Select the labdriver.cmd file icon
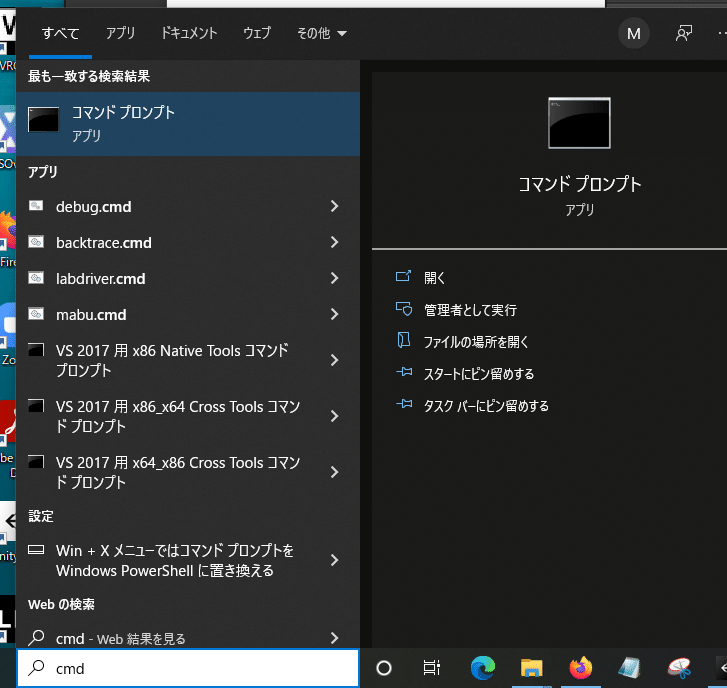 [36, 278]
